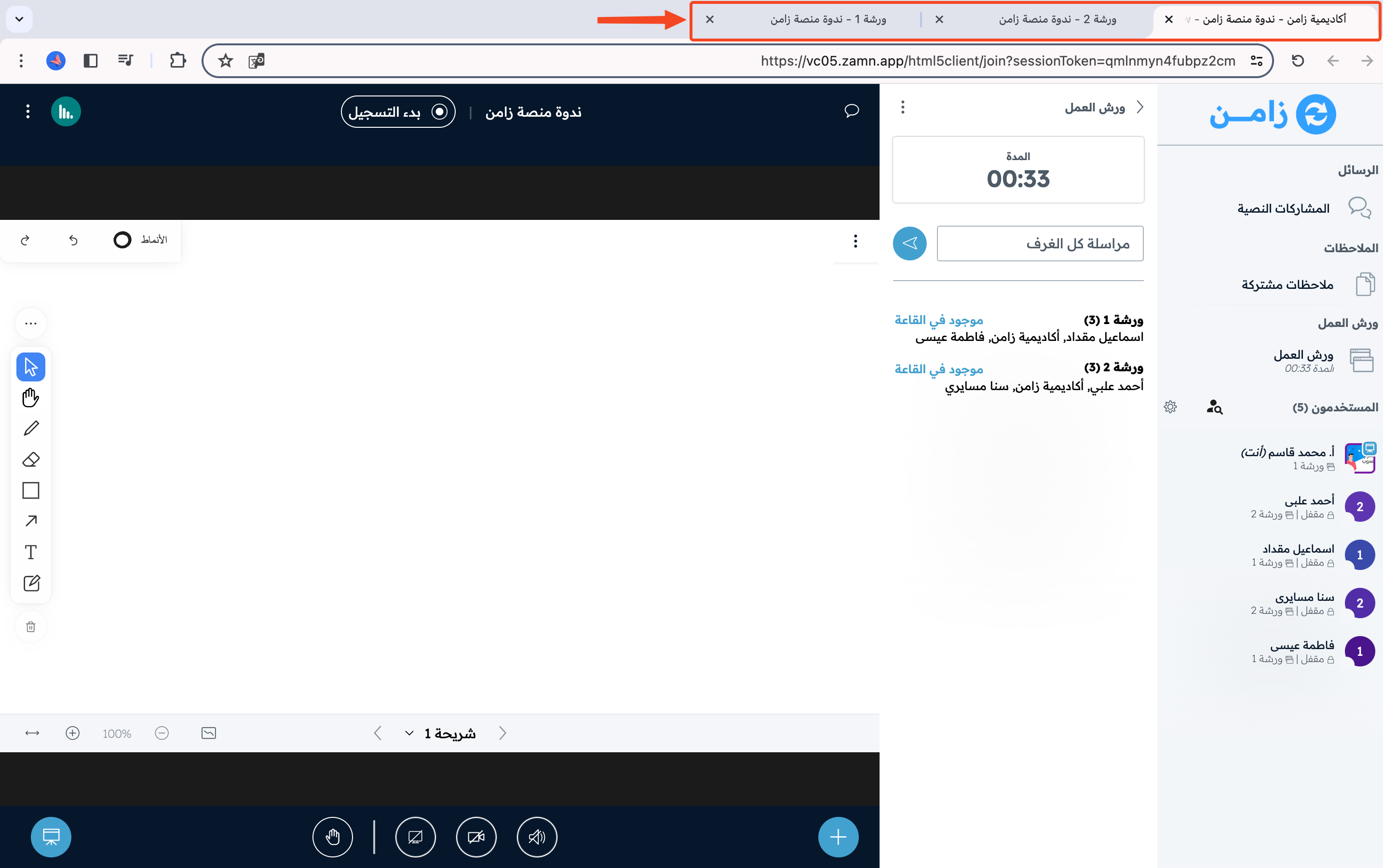The width and height of the screenshot is (1383, 868).
Task: Toggle presentation view button at bottom left
Action: [x=51, y=837]
